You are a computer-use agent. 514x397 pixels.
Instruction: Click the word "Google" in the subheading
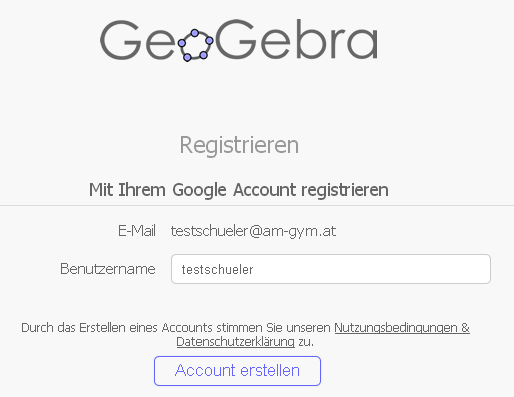[x=199, y=190]
